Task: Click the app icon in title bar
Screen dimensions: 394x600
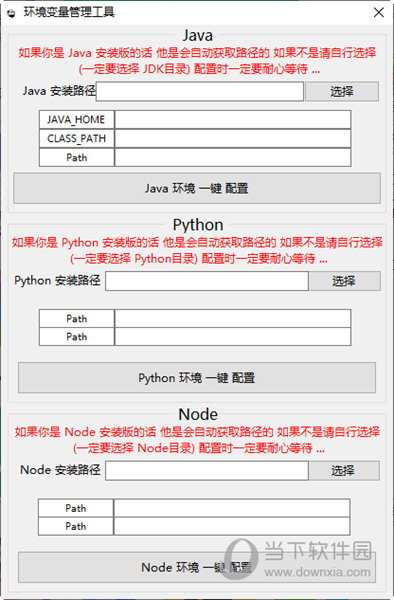Action: pyautogui.click(x=11, y=13)
